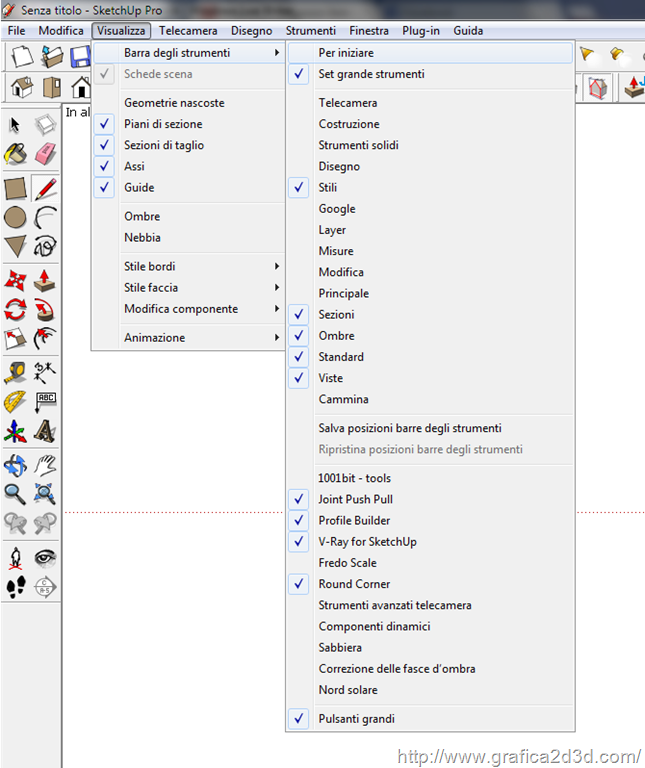Select the Paint Bucket tool
Screen dimensions: 645x768
click(15, 155)
